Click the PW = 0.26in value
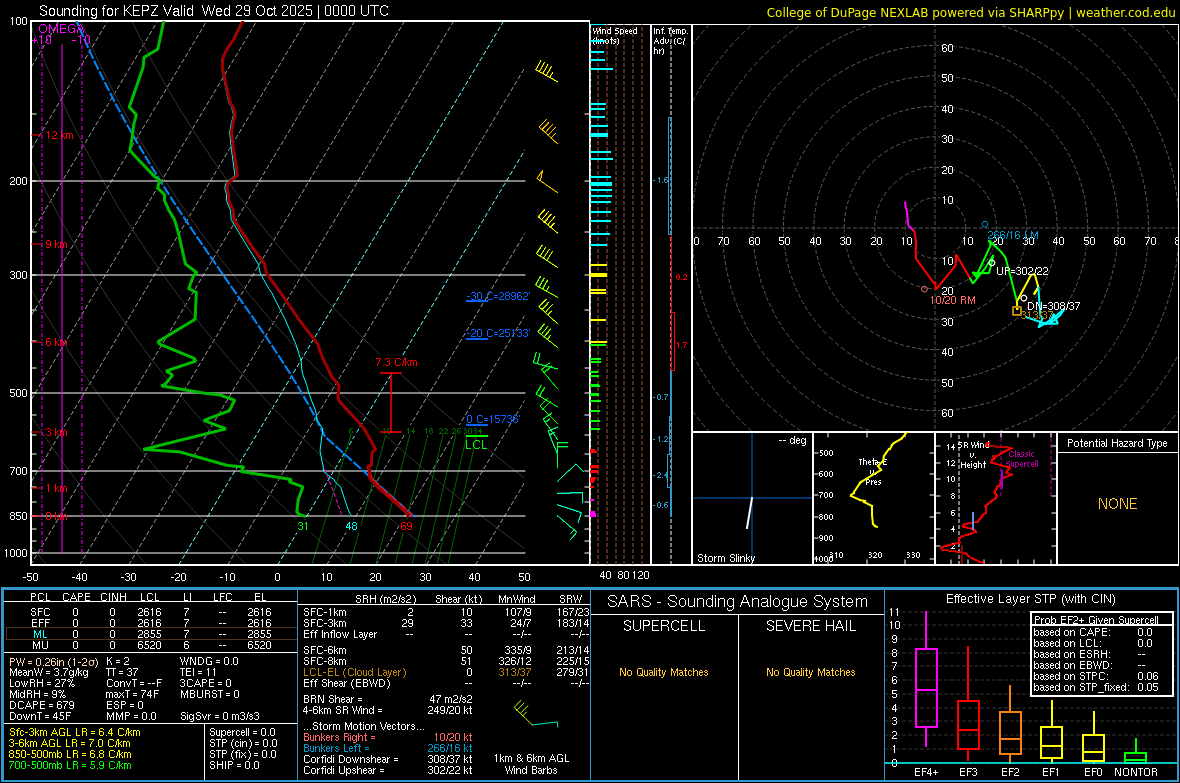The width and height of the screenshot is (1180, 783). 51,661
